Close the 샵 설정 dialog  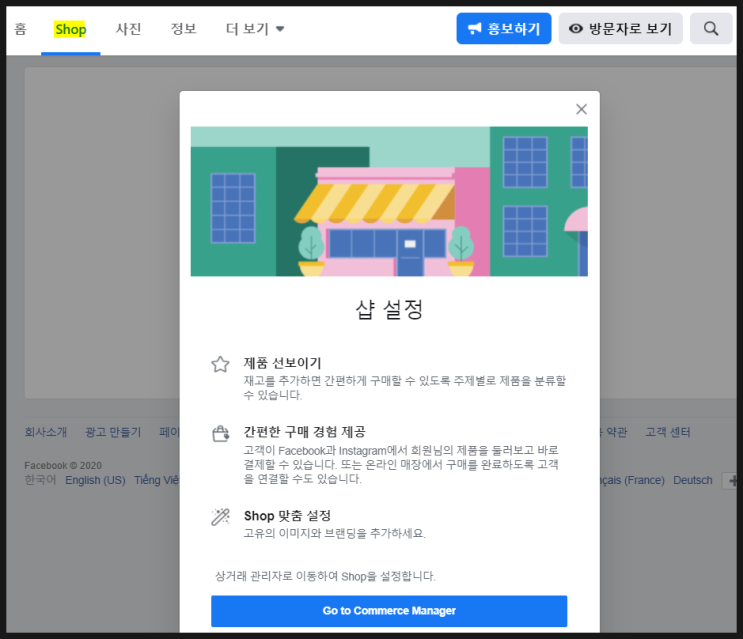click(x=581, y=109)
